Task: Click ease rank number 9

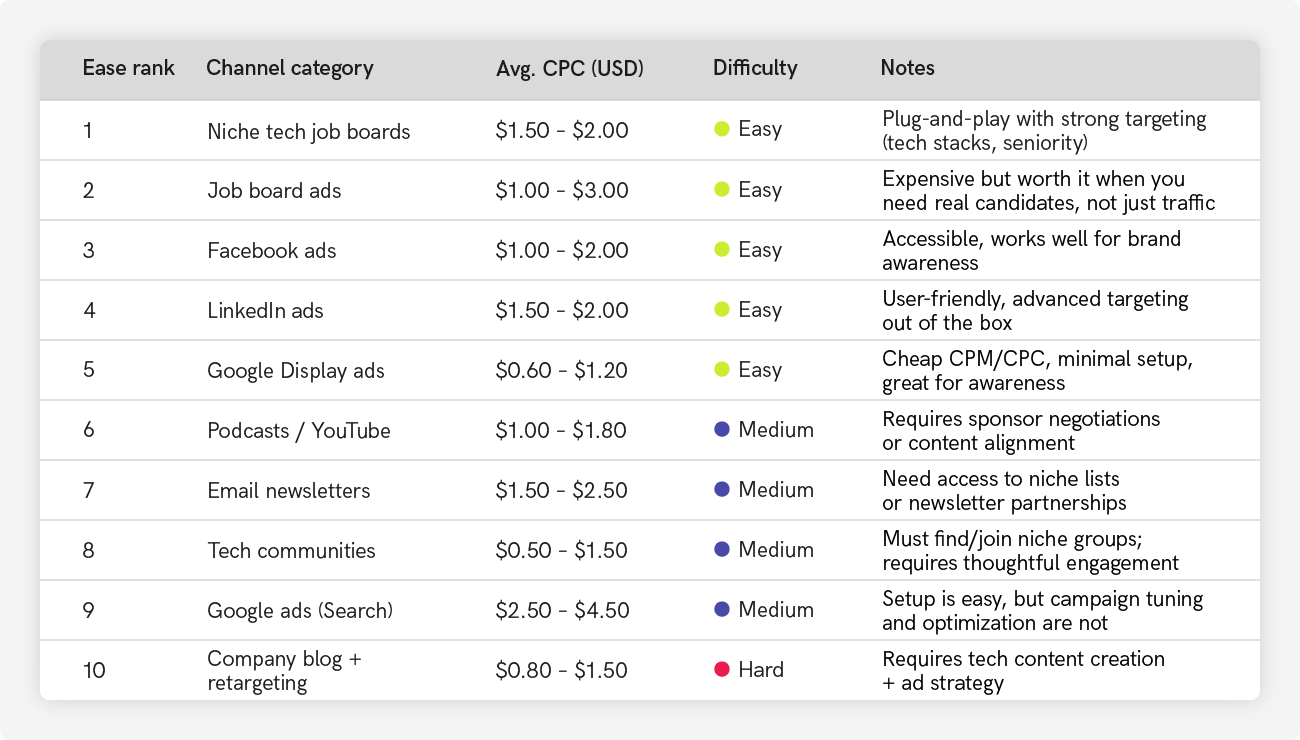Action: pos(88,610)
